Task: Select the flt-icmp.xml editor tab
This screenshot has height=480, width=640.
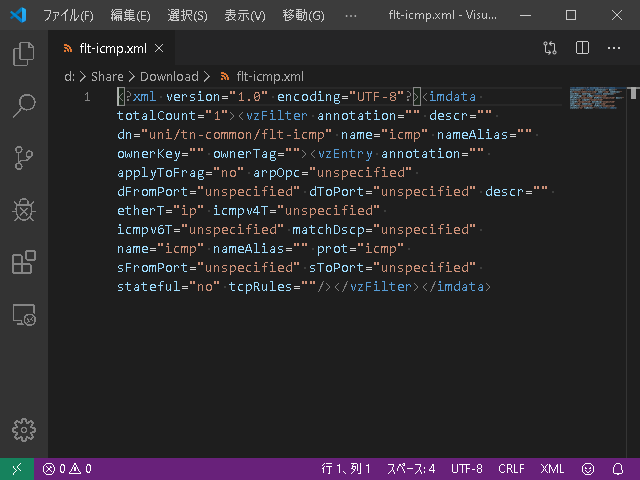Action: [x=112, y=49]
